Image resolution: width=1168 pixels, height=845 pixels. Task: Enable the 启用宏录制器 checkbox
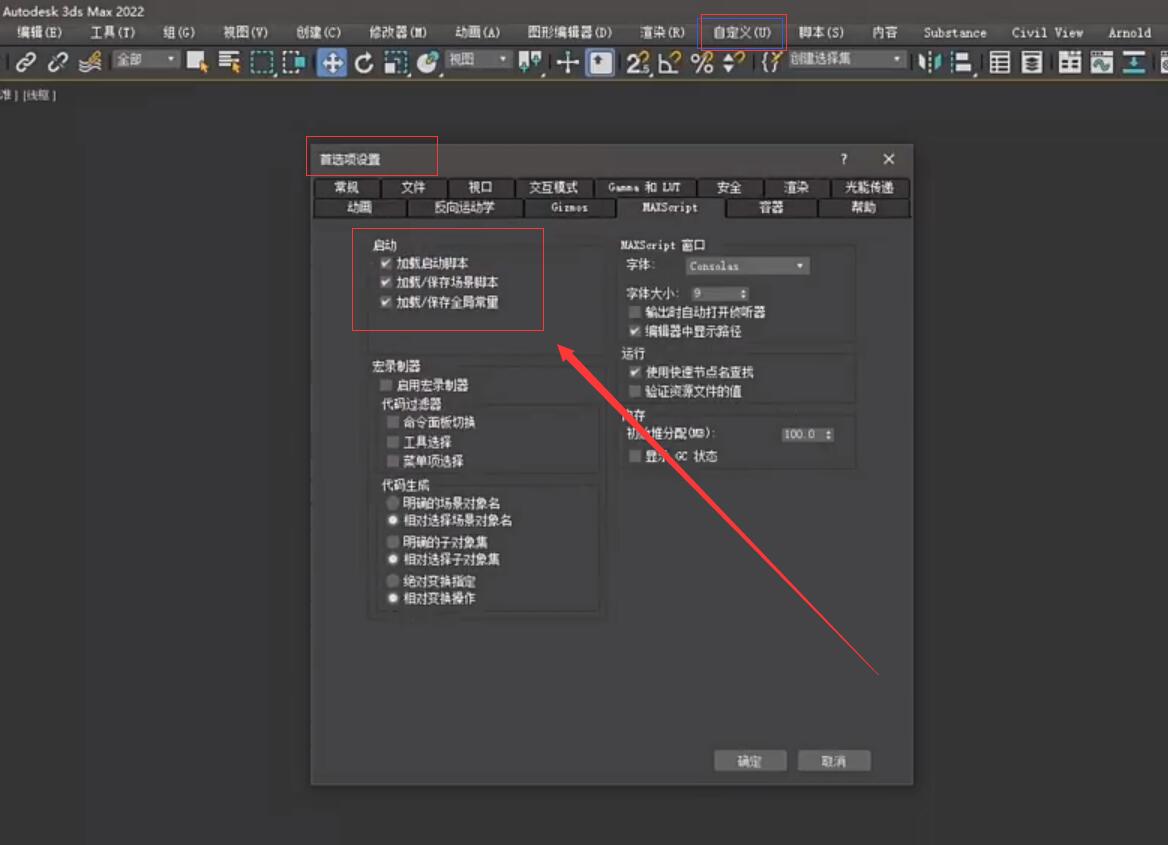pos(385,385)
